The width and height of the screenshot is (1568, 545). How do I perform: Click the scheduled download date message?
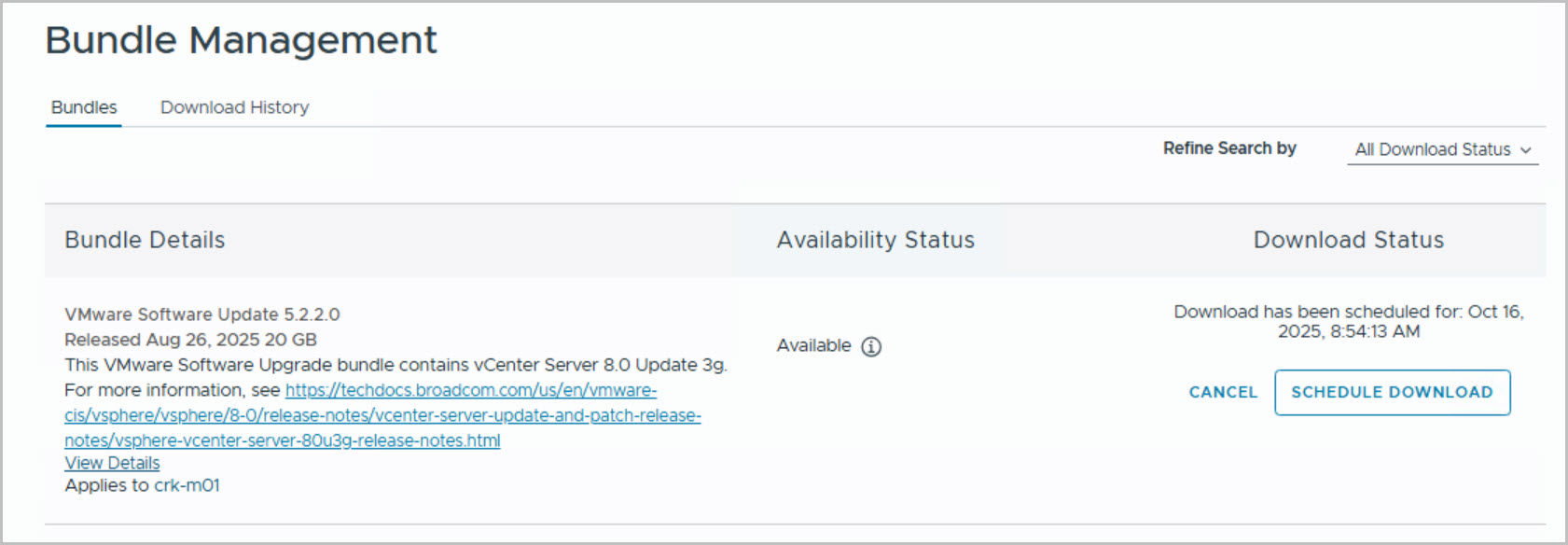pyautogui.click(x=1348, y=321)
